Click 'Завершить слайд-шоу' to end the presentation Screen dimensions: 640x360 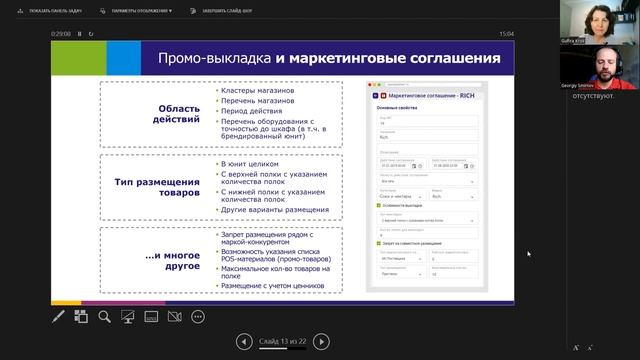click(x=222, y=11)
